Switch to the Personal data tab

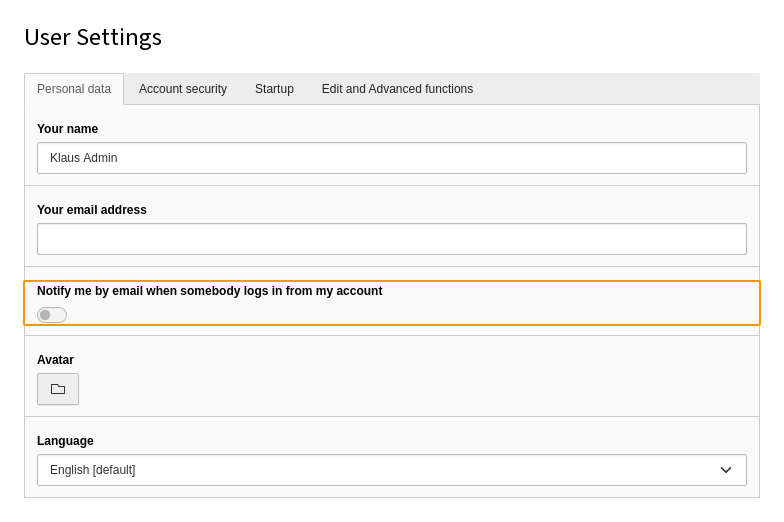74,89
